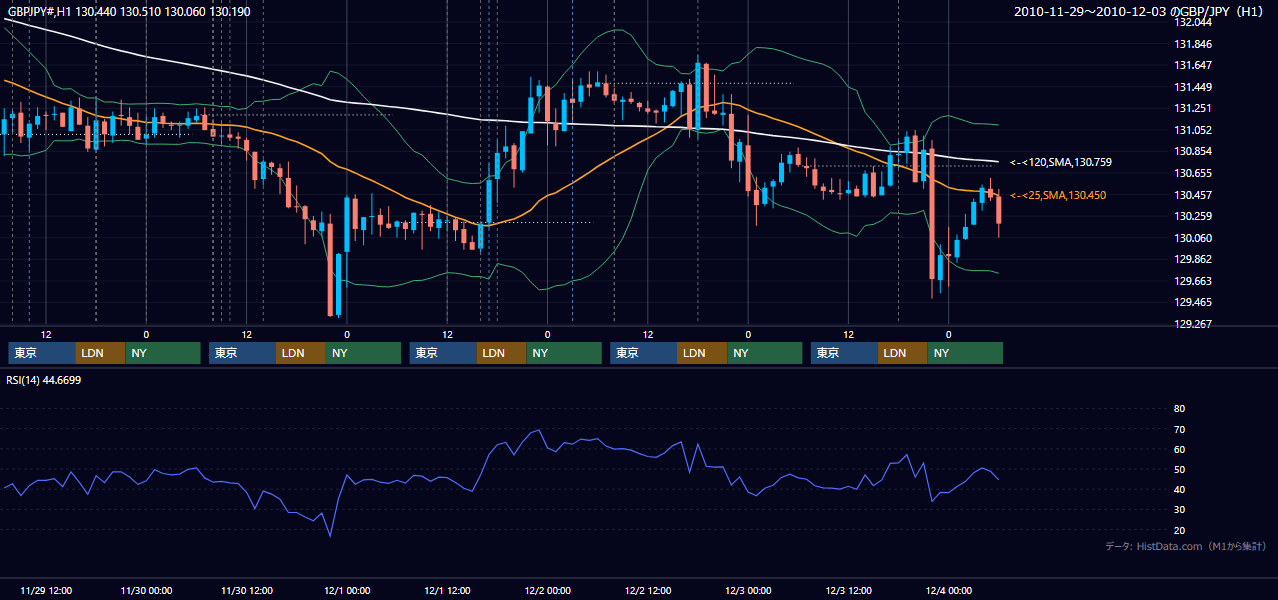The height and width of the screenshot is (600, 1278).
Task: Click price axis label 131.052
Action: [x=1192, y=130]
